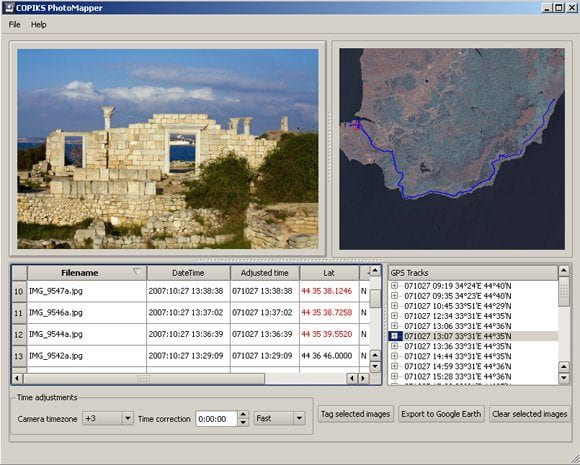Open the Fast mode dropdown
This screenshot has width=580, height=465.
[x=299, y=418]
